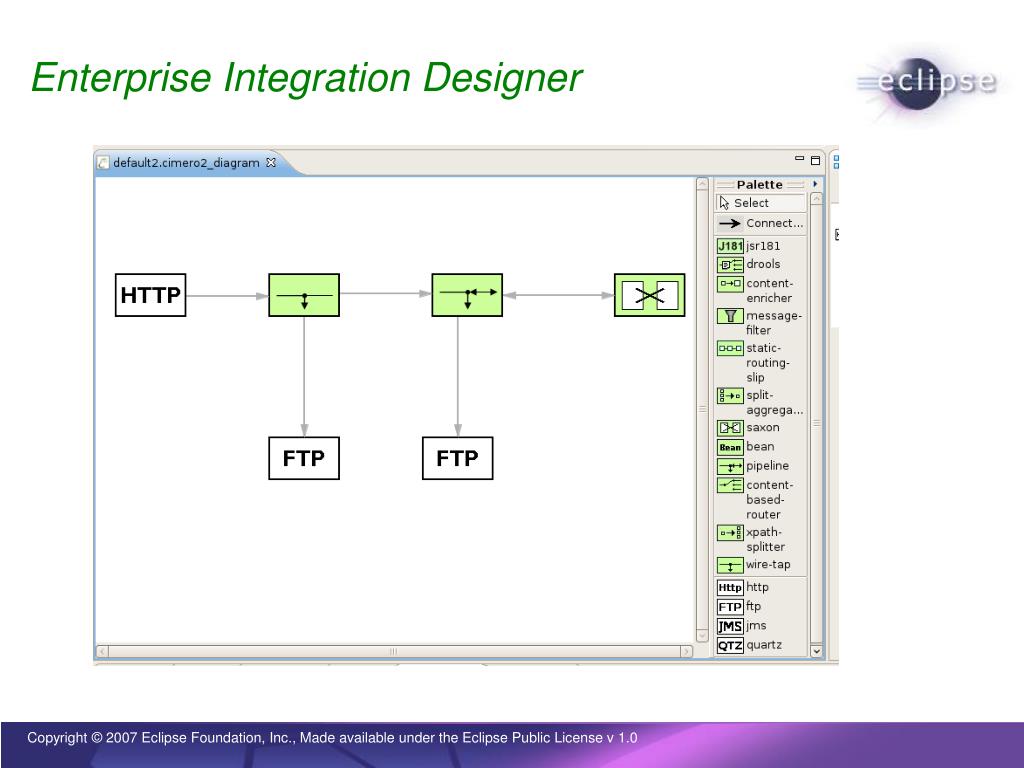Click the arrow from HTTP to wire-tap node
The width and height of the screenshot is (1024, 768).
(227, 296)
